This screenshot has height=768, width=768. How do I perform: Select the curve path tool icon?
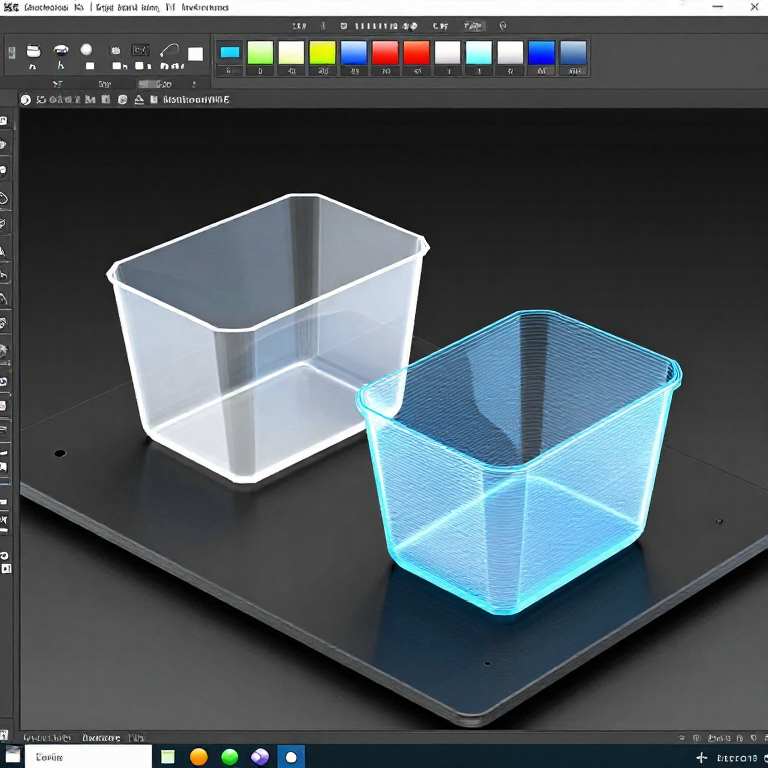point(169,50)
